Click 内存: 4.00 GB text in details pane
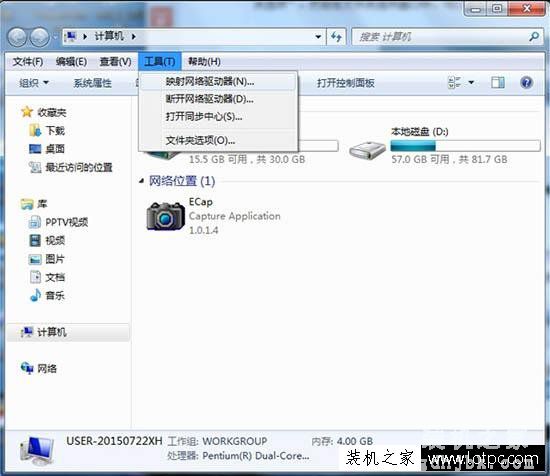The height and width of the screenshot is (476, 550). (342, 441)
